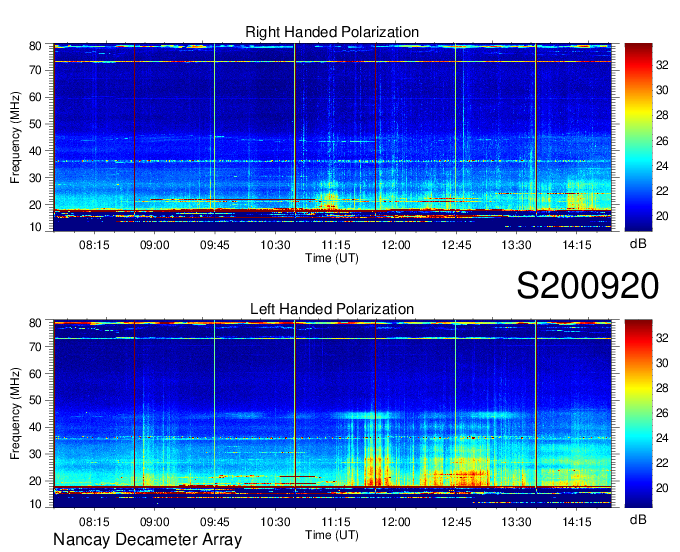Click the 14:15 time tick on the top plot

[577, 245]
